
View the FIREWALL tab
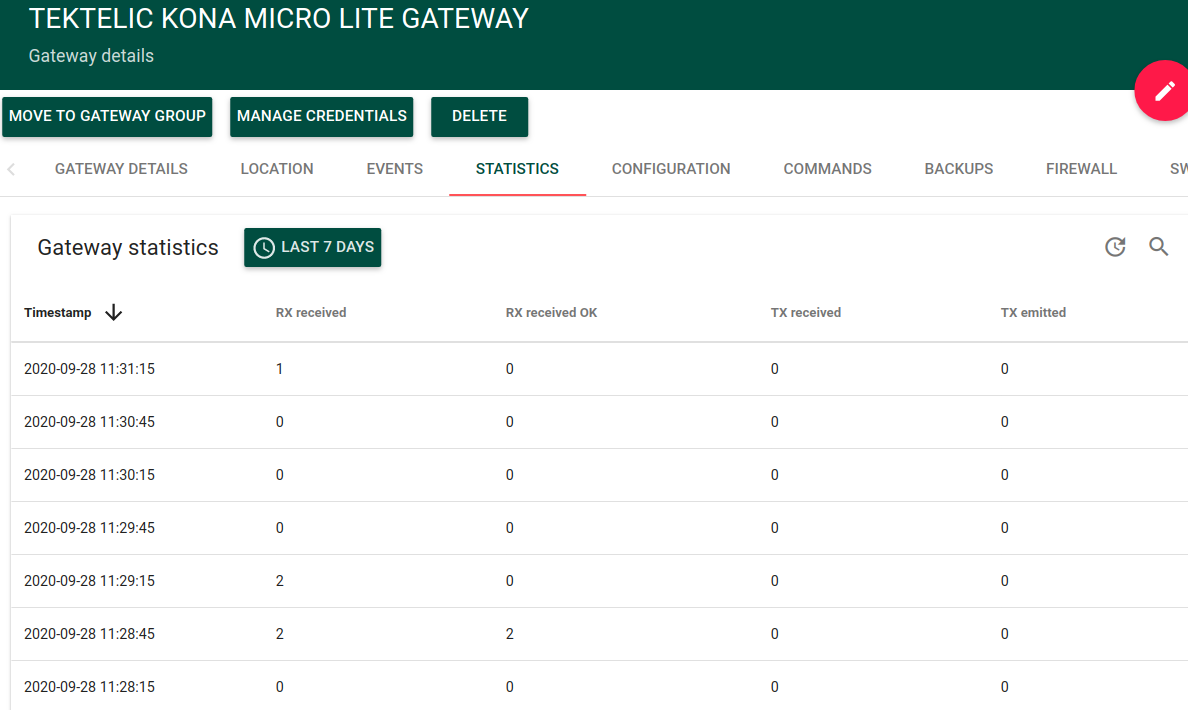coord(1081,168)
